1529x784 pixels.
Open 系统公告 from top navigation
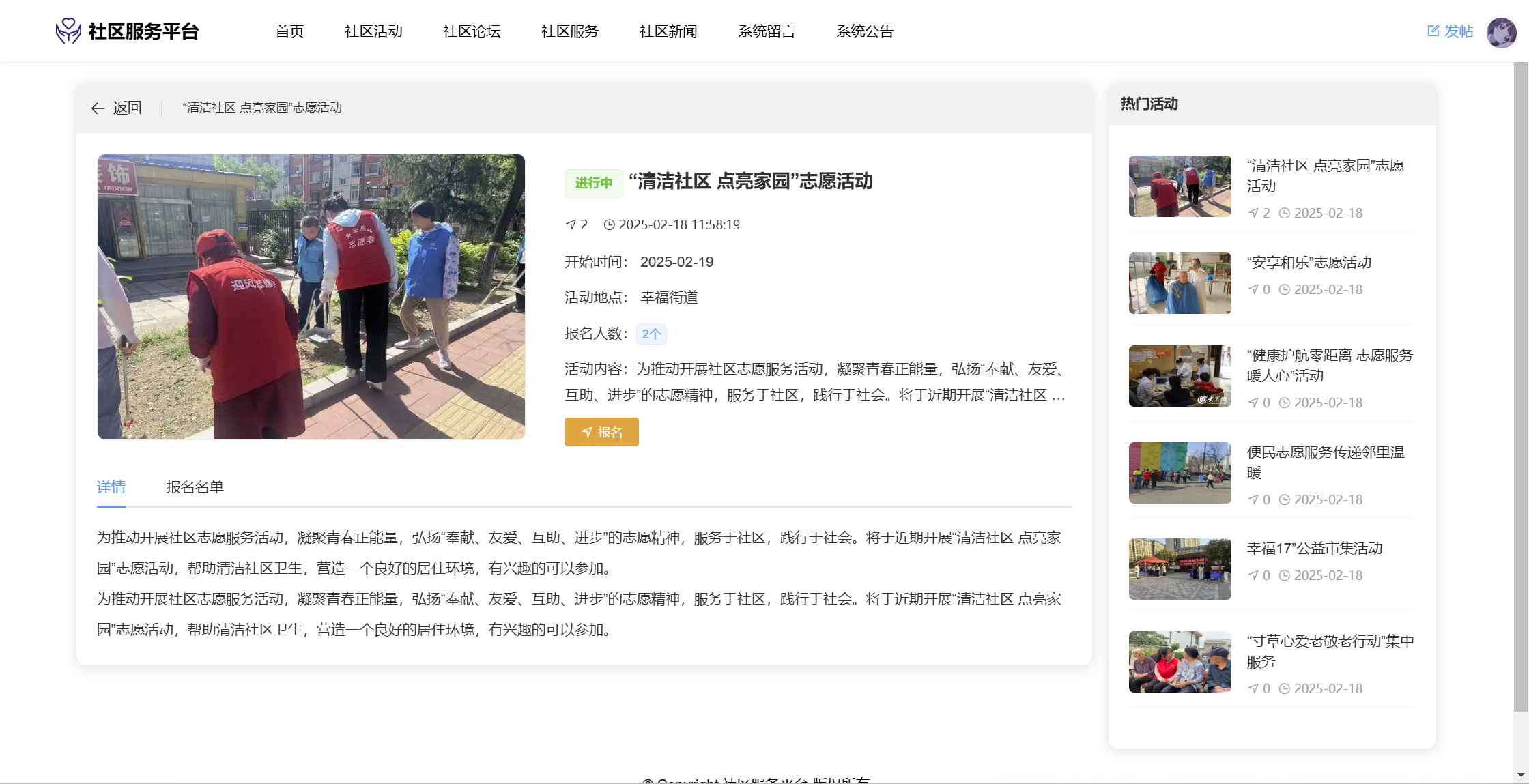coord(864,31)
